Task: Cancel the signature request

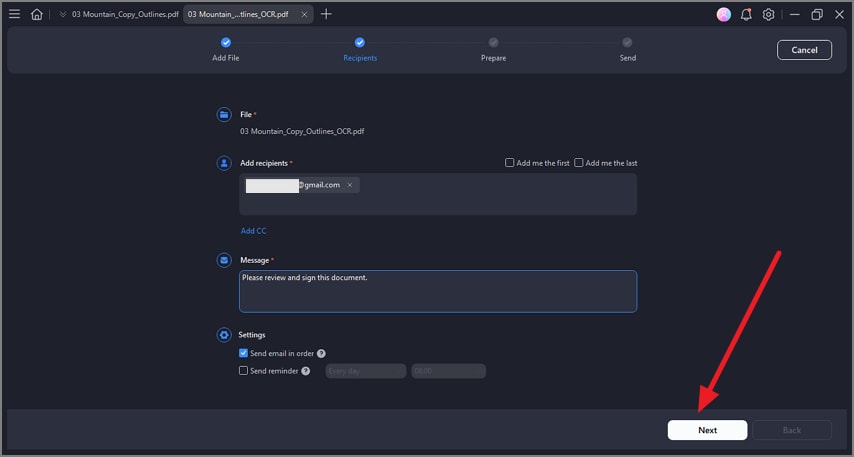Action: click(804, 50)
